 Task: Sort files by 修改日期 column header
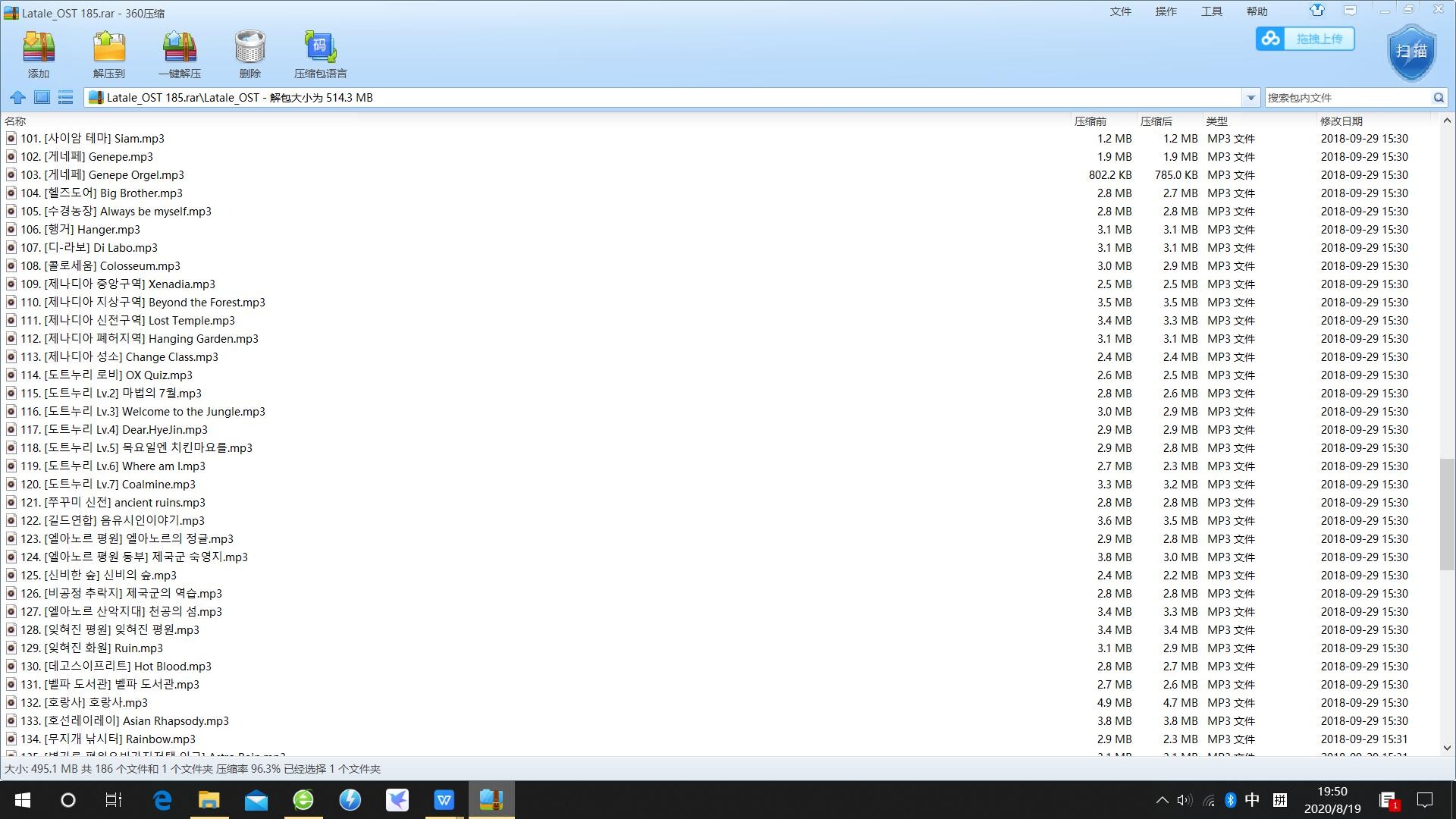(x=1341, y=121)
